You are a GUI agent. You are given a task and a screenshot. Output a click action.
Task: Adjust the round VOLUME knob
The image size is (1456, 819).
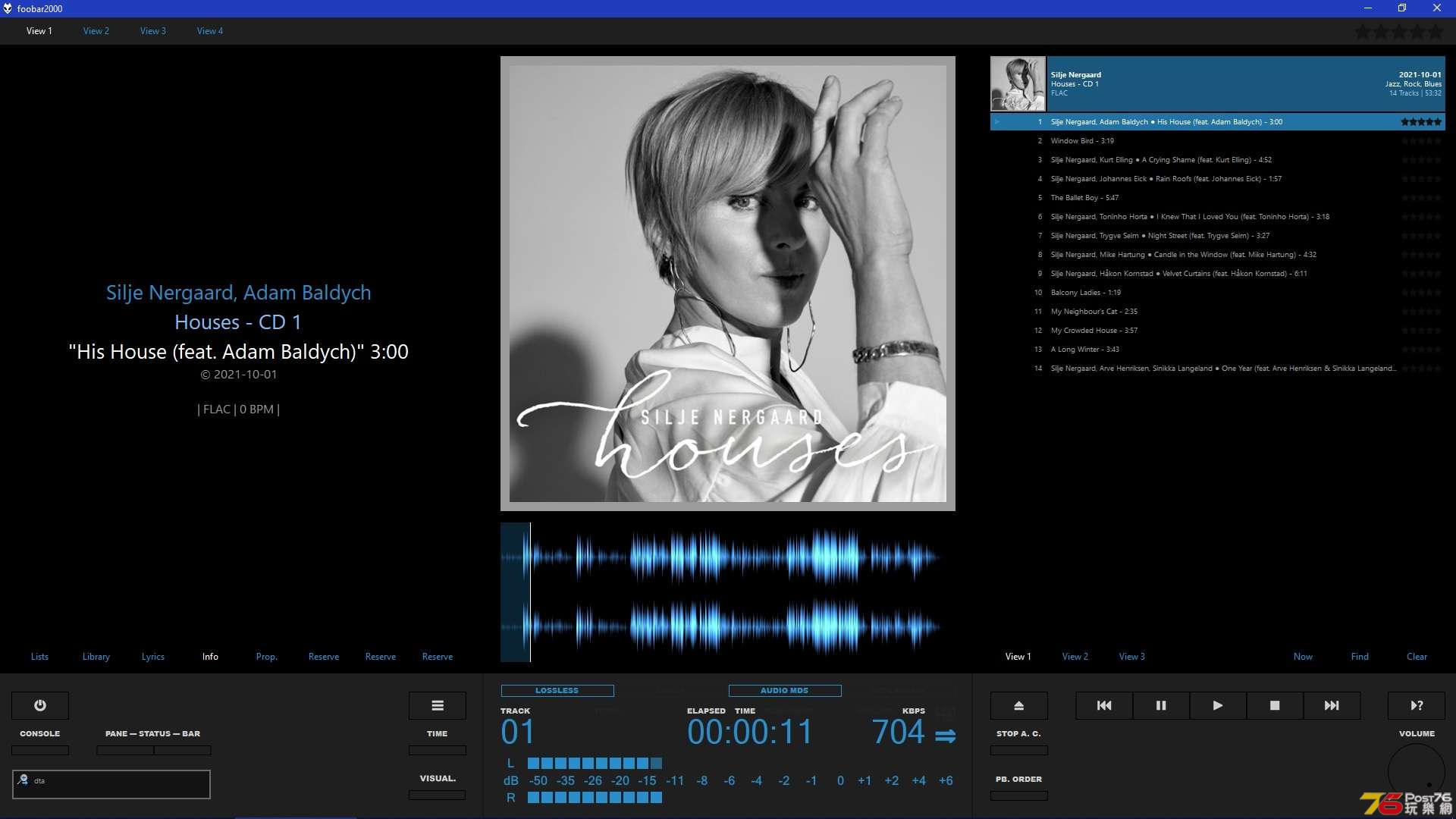1417,772
